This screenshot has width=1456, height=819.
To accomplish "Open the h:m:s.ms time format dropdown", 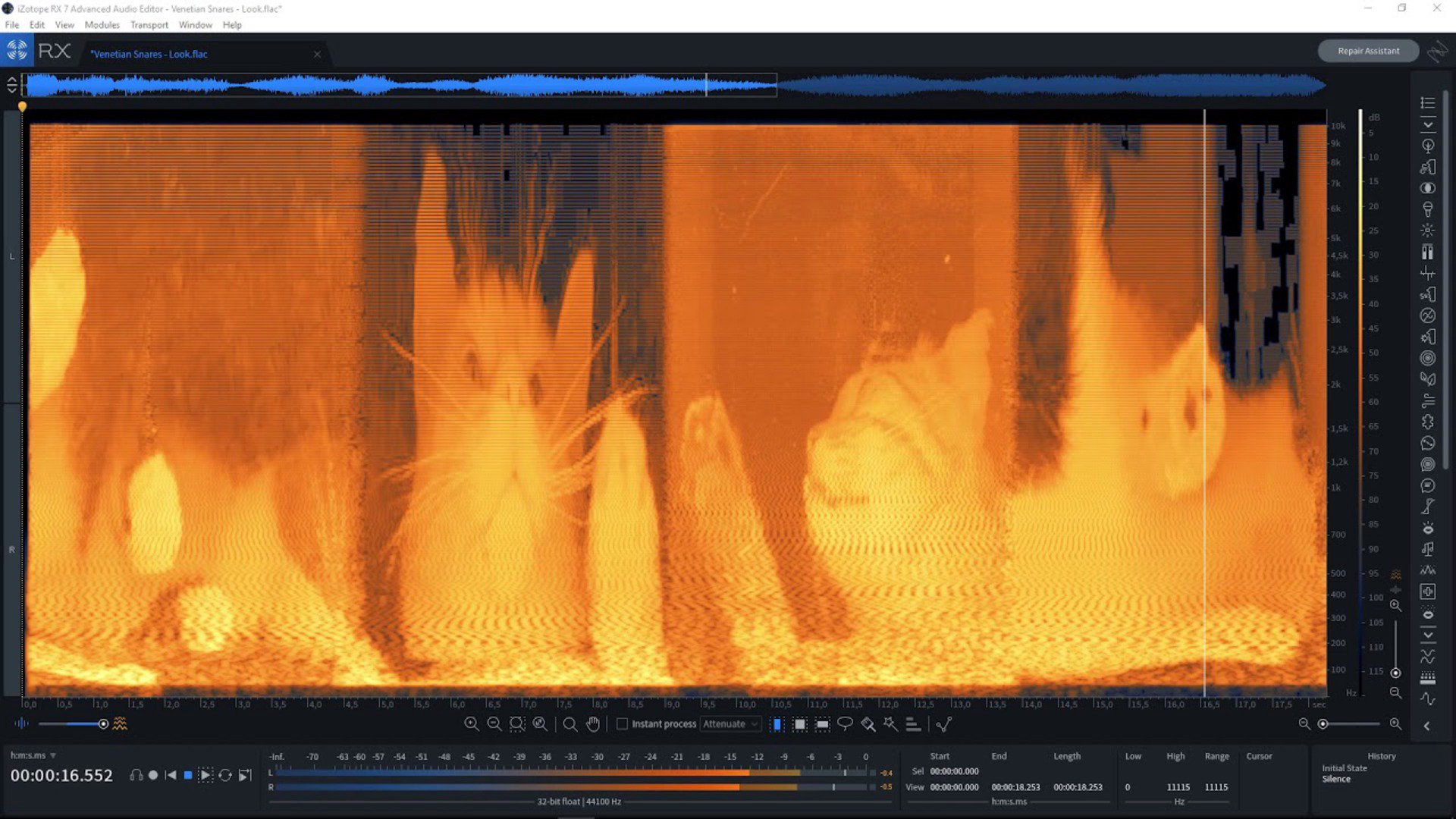I will (x=33, y=755).
